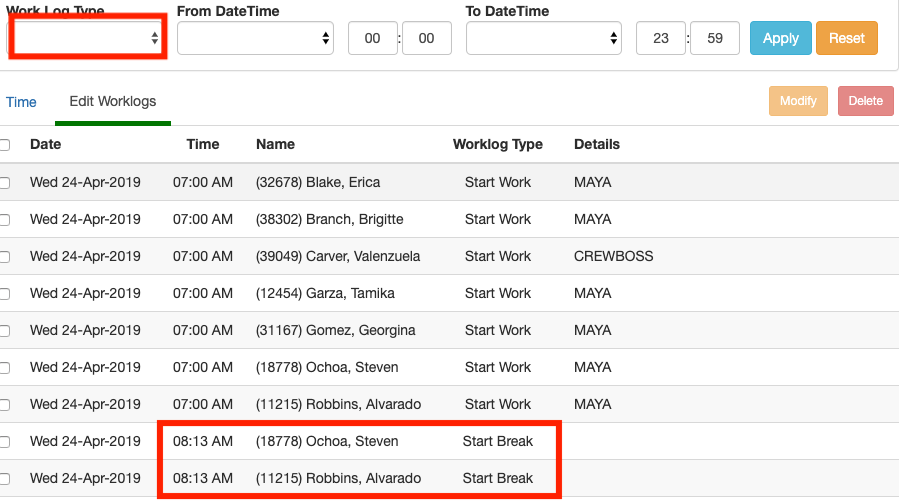The height and width of the screenshot is (504, 912).
Task: Click the Modify button
Action: (x=798, y=101)
